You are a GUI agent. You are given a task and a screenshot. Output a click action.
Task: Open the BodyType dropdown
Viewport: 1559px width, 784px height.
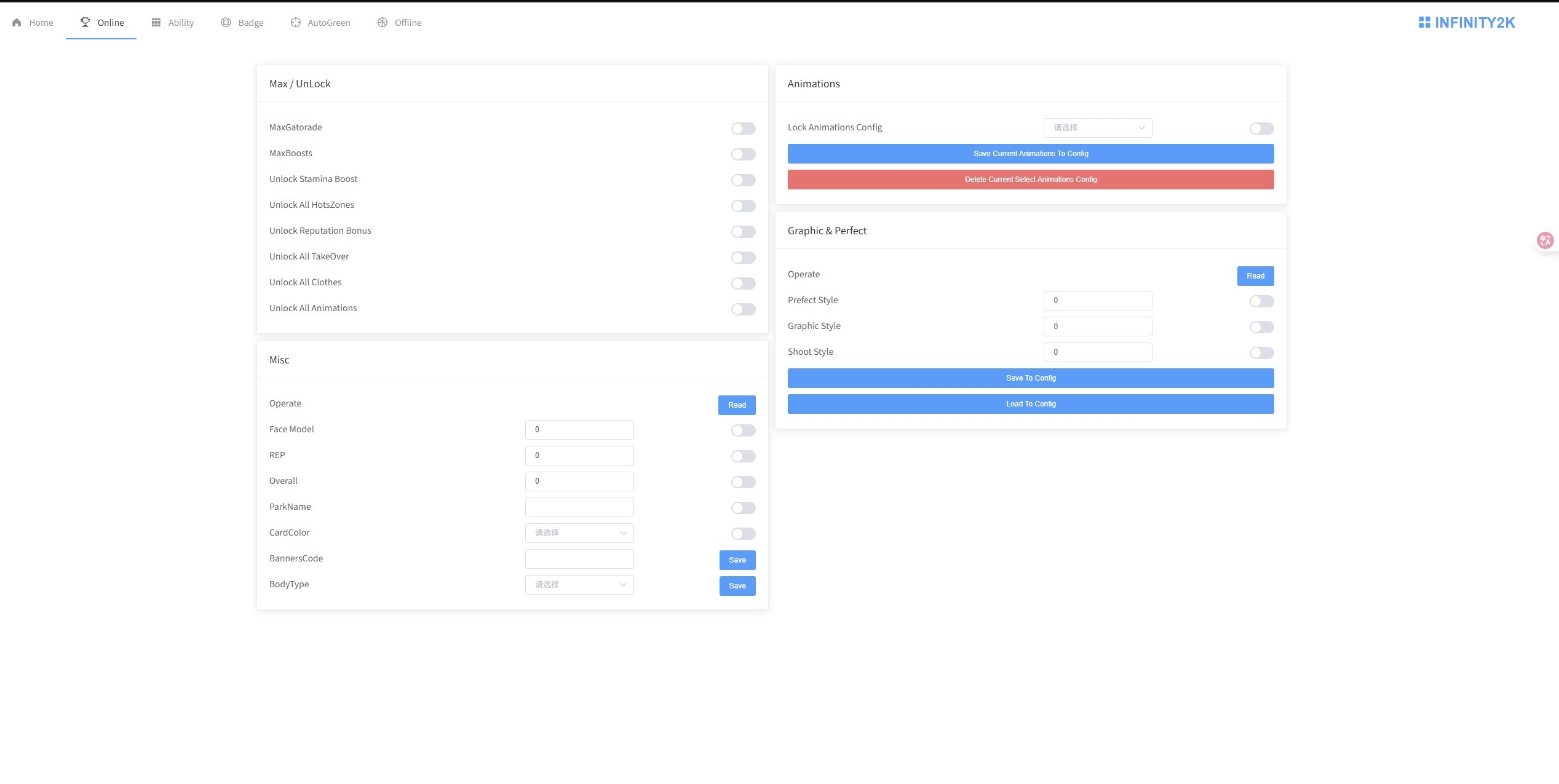[579, 584]
